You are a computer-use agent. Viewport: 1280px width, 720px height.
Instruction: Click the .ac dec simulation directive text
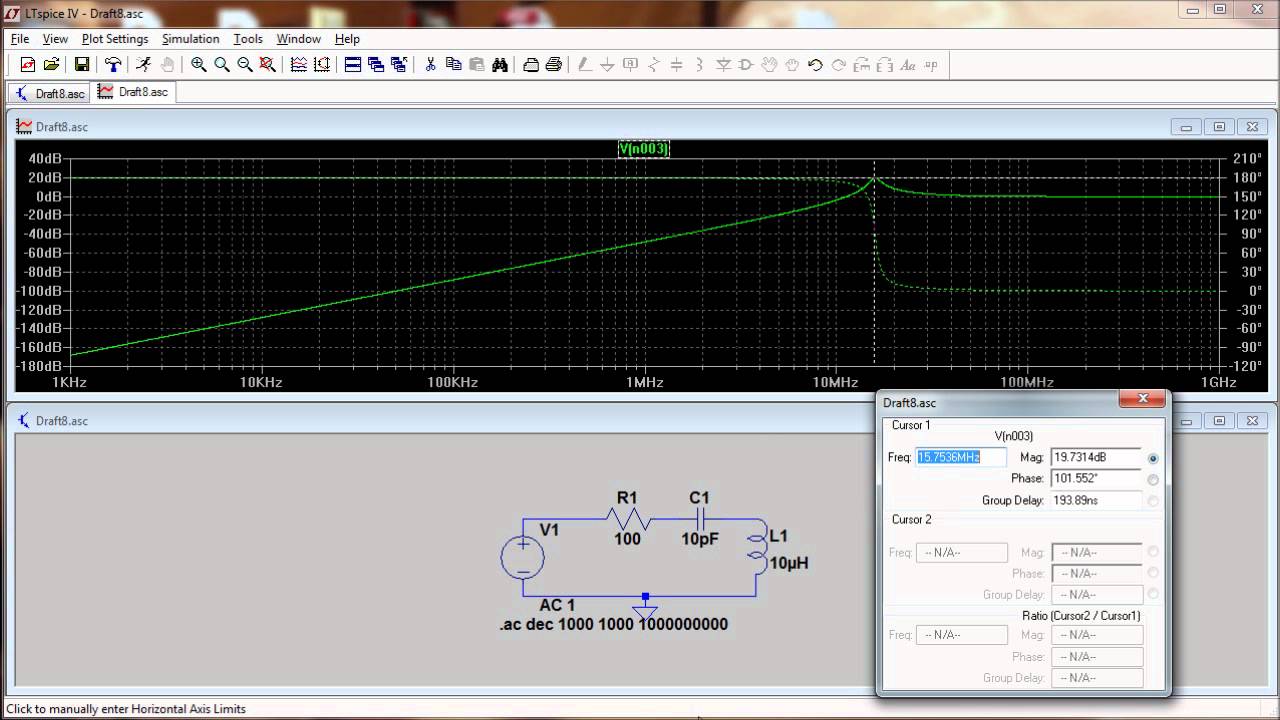pyautogui.click(x=613, y=624)
